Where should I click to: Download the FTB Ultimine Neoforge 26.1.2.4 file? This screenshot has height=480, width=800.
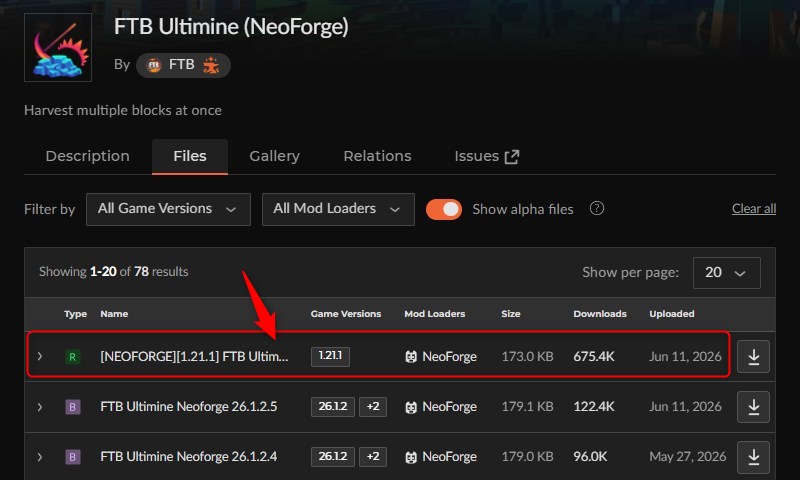753,457
